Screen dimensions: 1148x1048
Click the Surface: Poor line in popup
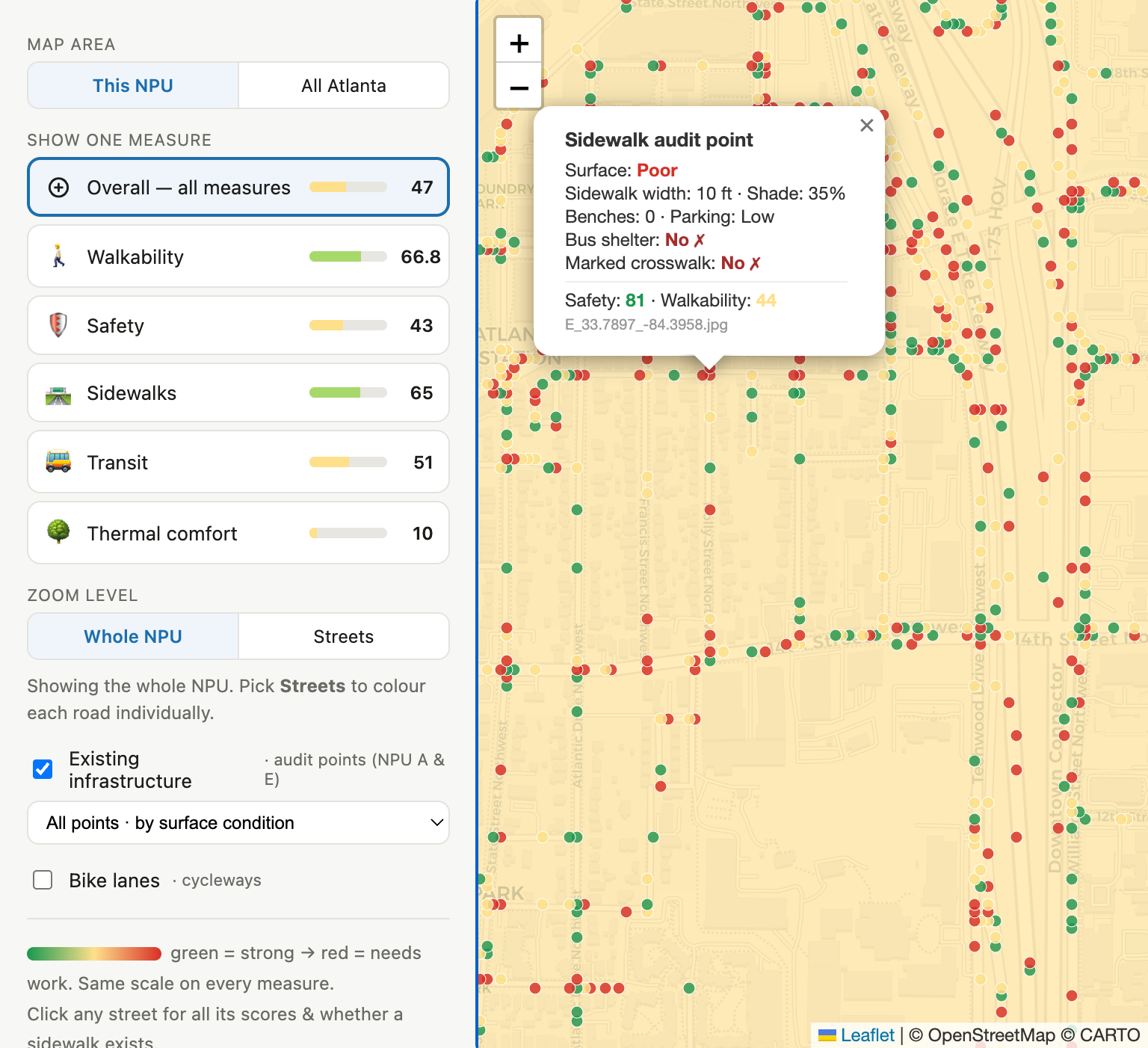[621, 170]
